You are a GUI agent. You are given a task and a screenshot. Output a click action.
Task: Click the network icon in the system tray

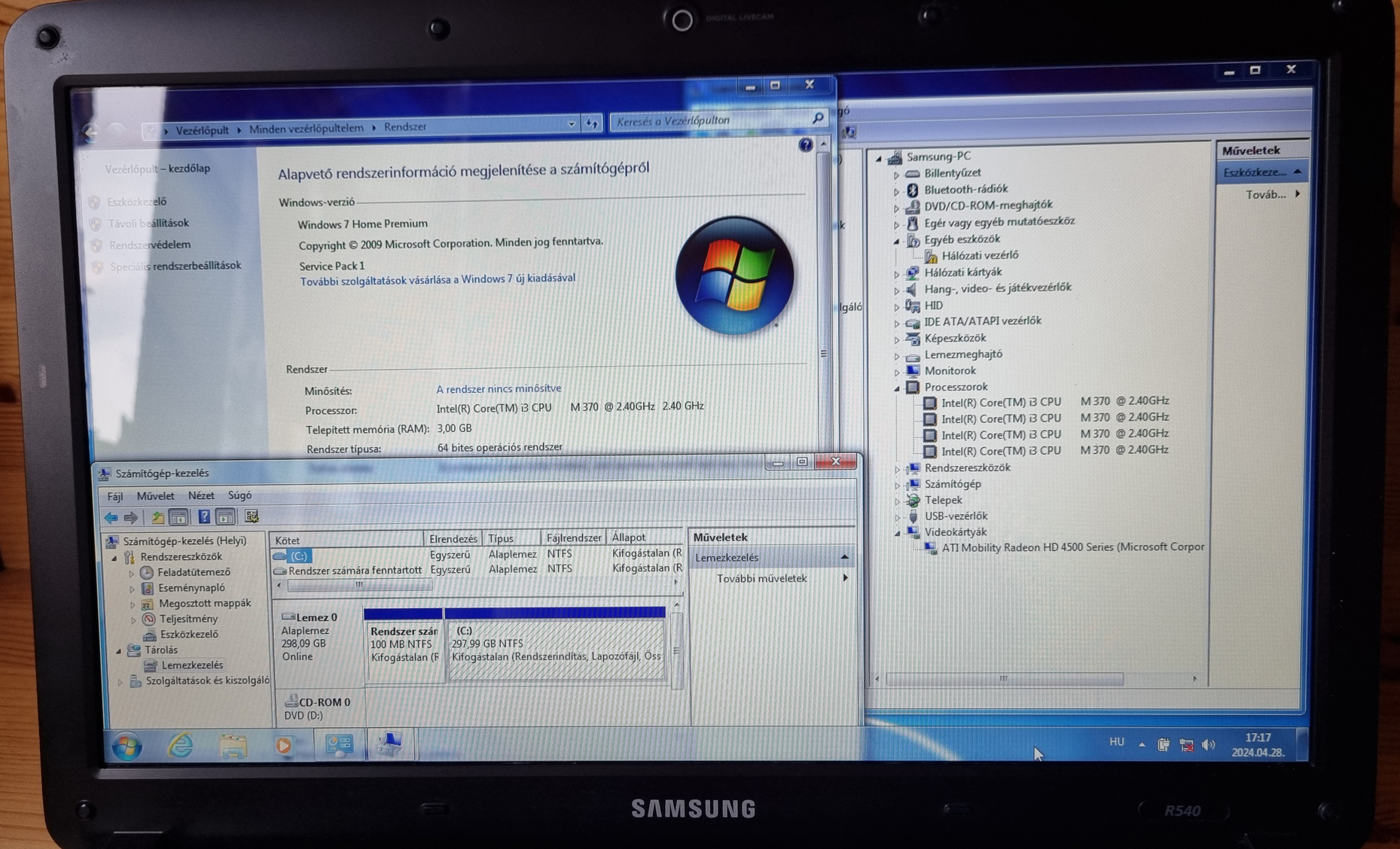point(1186,745)
